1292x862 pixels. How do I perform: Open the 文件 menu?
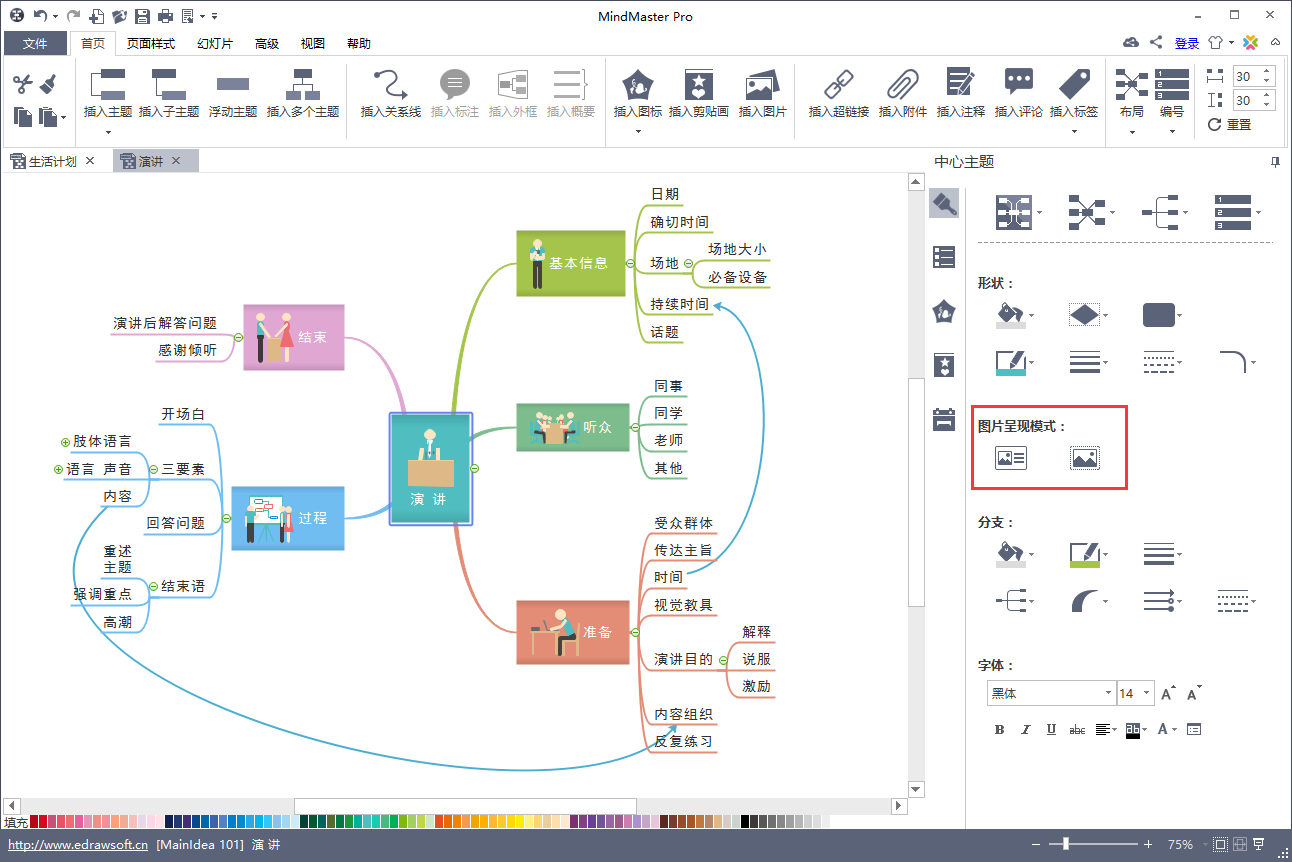point(35,43)
